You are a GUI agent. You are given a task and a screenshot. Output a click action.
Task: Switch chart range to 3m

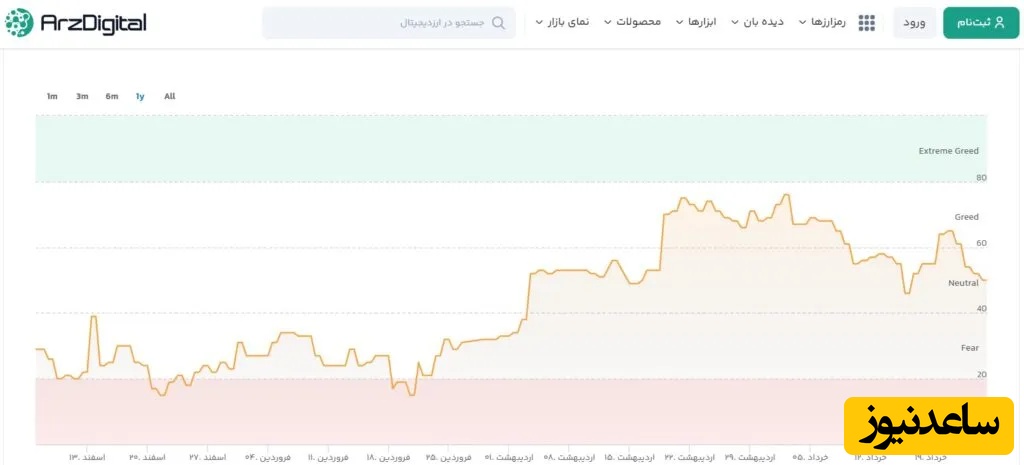coord(82,96)
